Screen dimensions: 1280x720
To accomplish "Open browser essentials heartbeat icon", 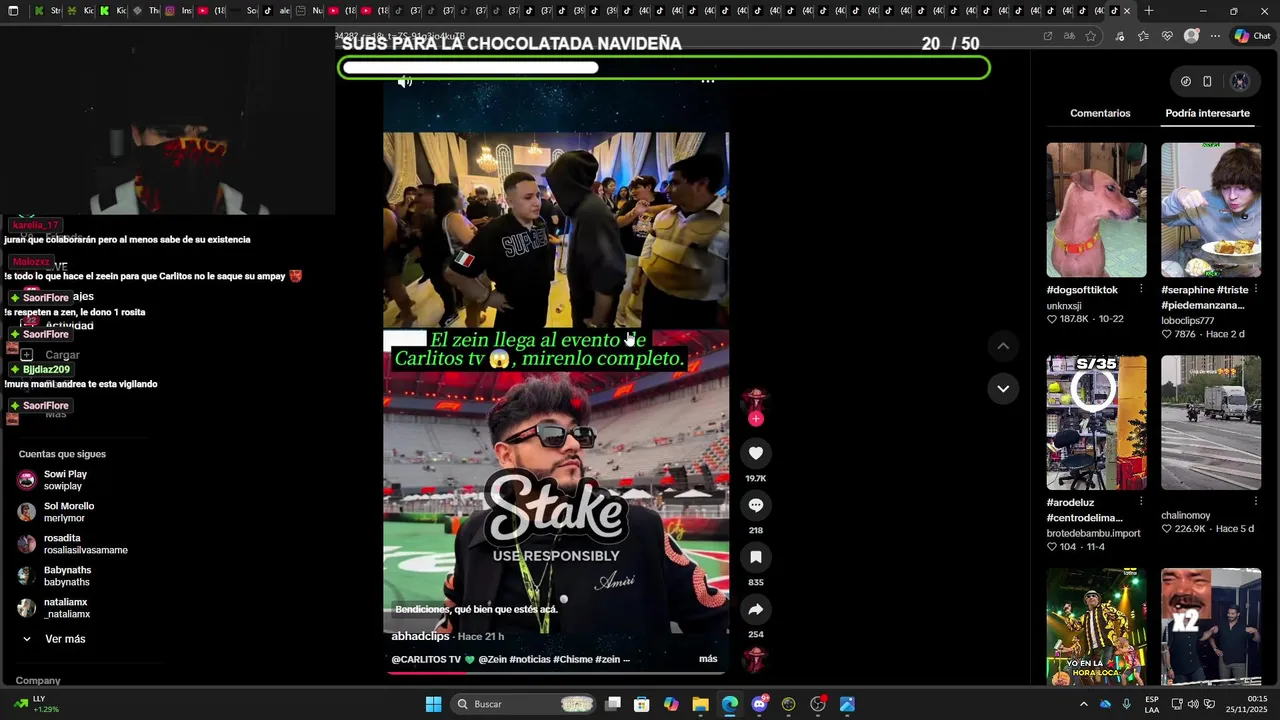I will pyautogui.click(x=1167, y=36).
